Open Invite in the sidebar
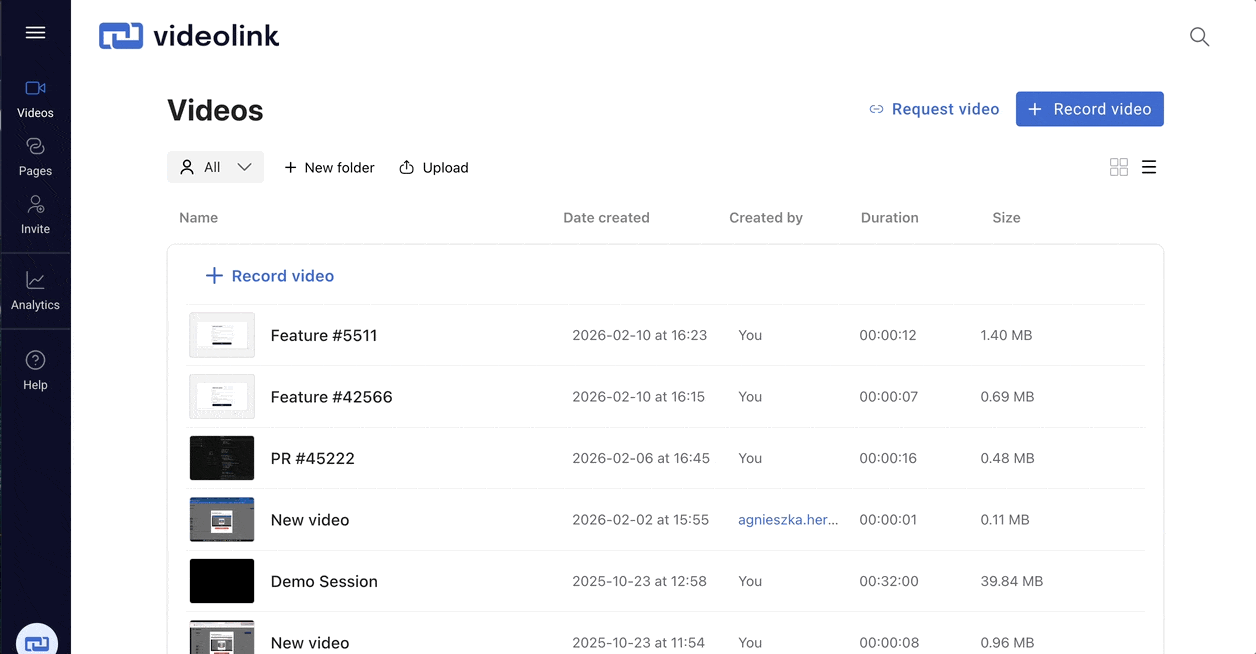This screenshot has height=654, width=1256. click(35, 215)
